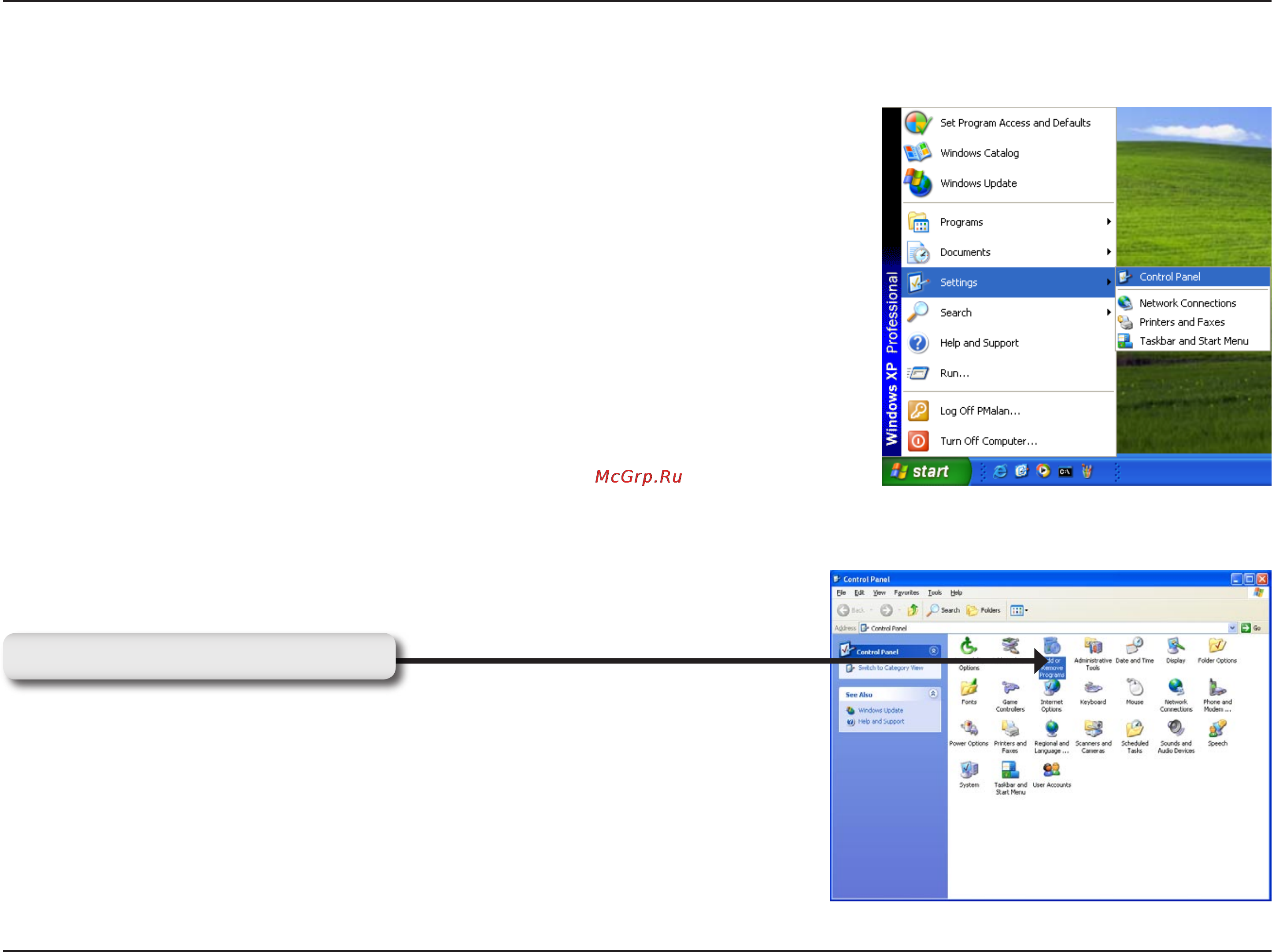Image resolution: width=1272 pixels, height=952 pixels.
Task: Open the Display applet
Action: [1176, 651]
